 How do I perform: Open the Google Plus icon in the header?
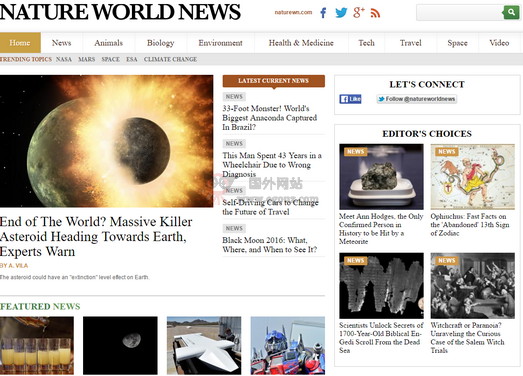(359, 12)
